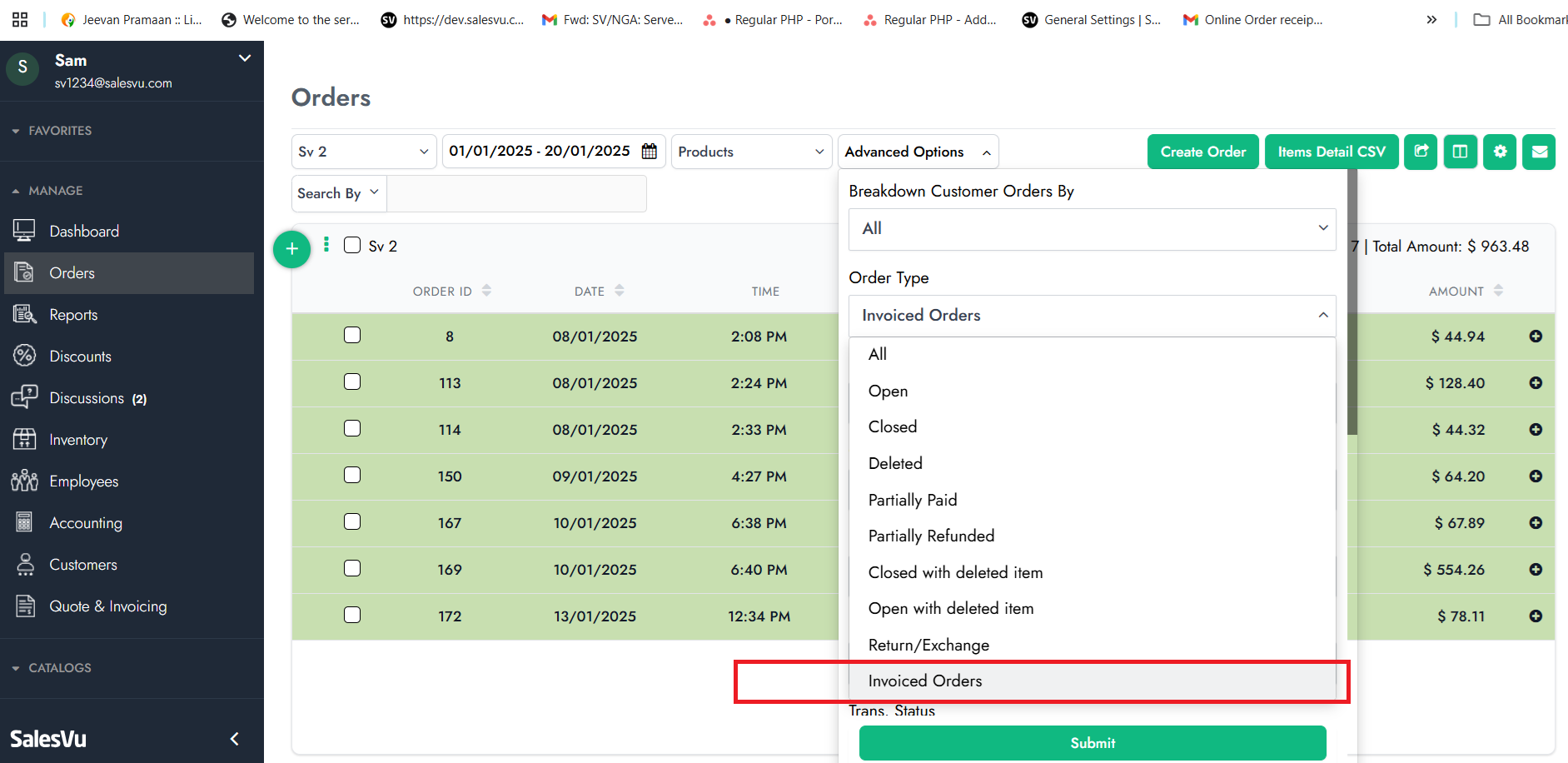The image size is (1568, 763).
Task: Select Return/Exchange from order type list
Action: pyautogui.click(x=928, y=645)
